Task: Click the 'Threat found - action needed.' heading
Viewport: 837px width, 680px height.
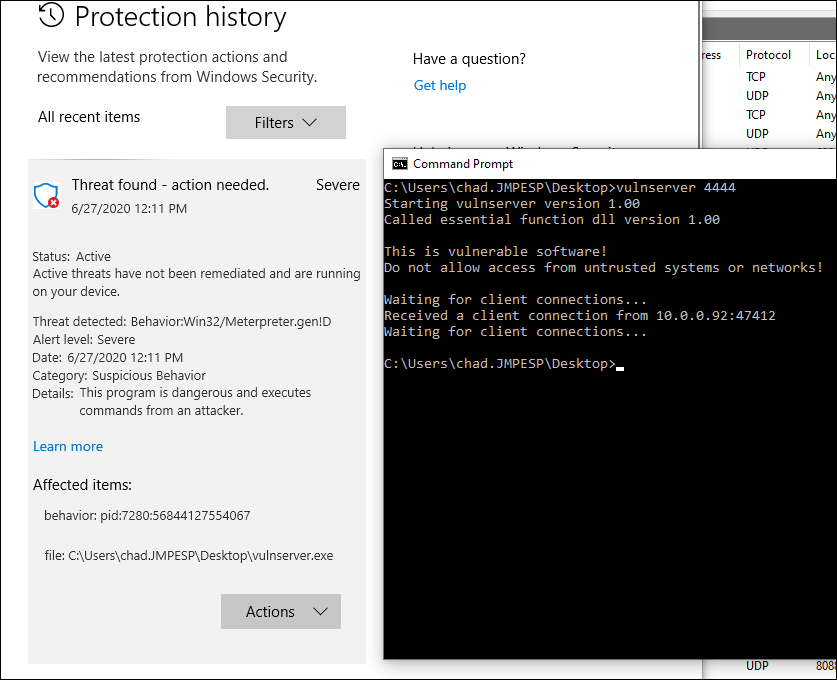Action: pyautogui.click(x=170, y=185)
